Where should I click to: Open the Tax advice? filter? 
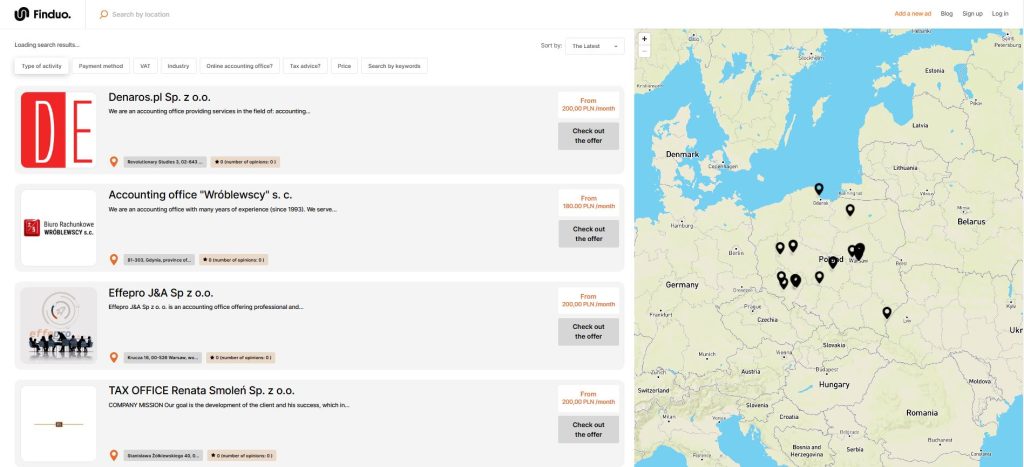(305, 66)
